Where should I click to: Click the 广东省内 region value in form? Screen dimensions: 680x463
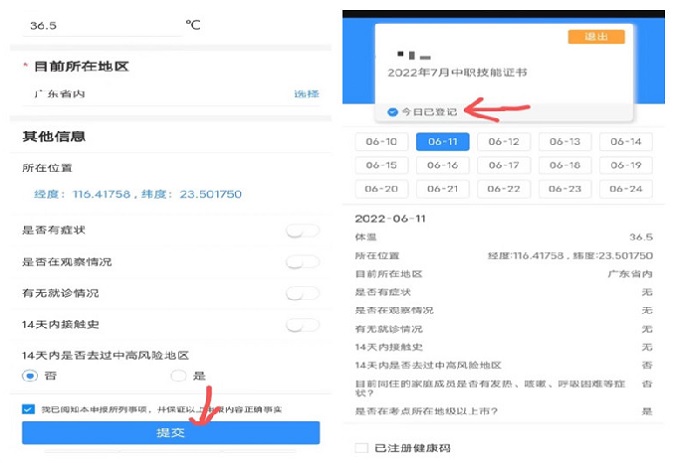tap(59, 94)
